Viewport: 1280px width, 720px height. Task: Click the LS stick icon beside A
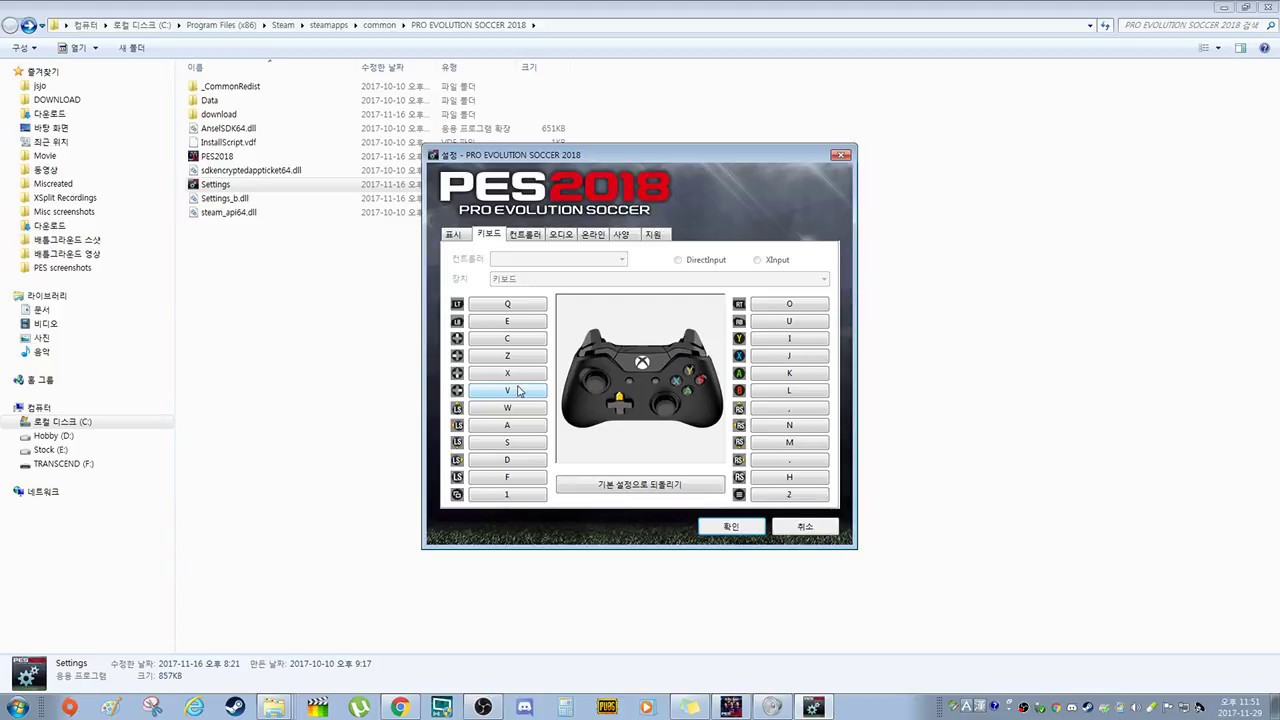click(x=457, y=425)
